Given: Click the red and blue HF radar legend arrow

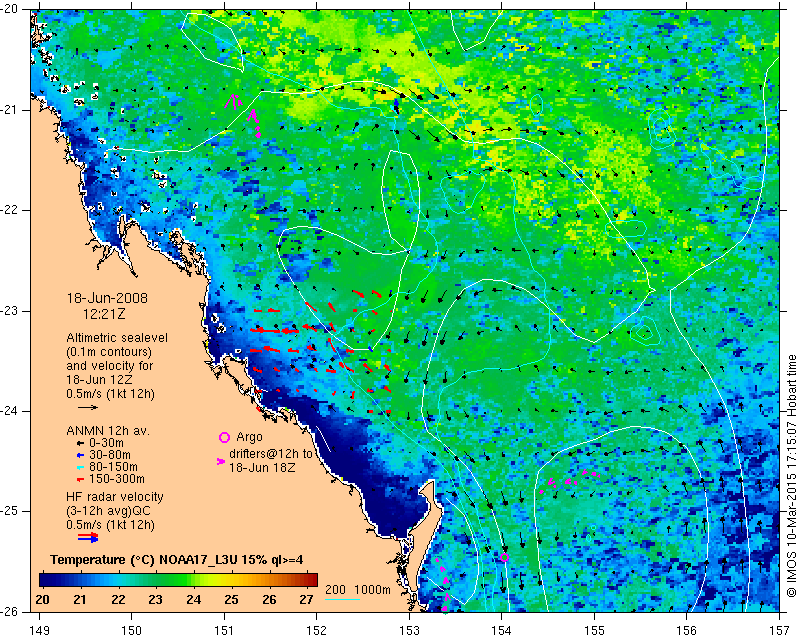Looking at the screenshot, I should 88,537.
